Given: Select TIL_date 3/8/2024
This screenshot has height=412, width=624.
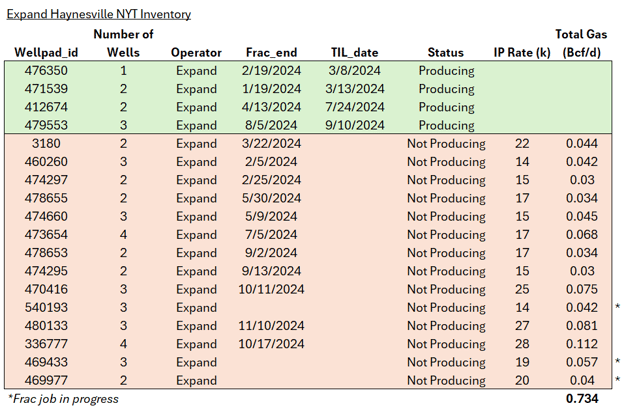Looking at the screenshot, I should point(355,71).
